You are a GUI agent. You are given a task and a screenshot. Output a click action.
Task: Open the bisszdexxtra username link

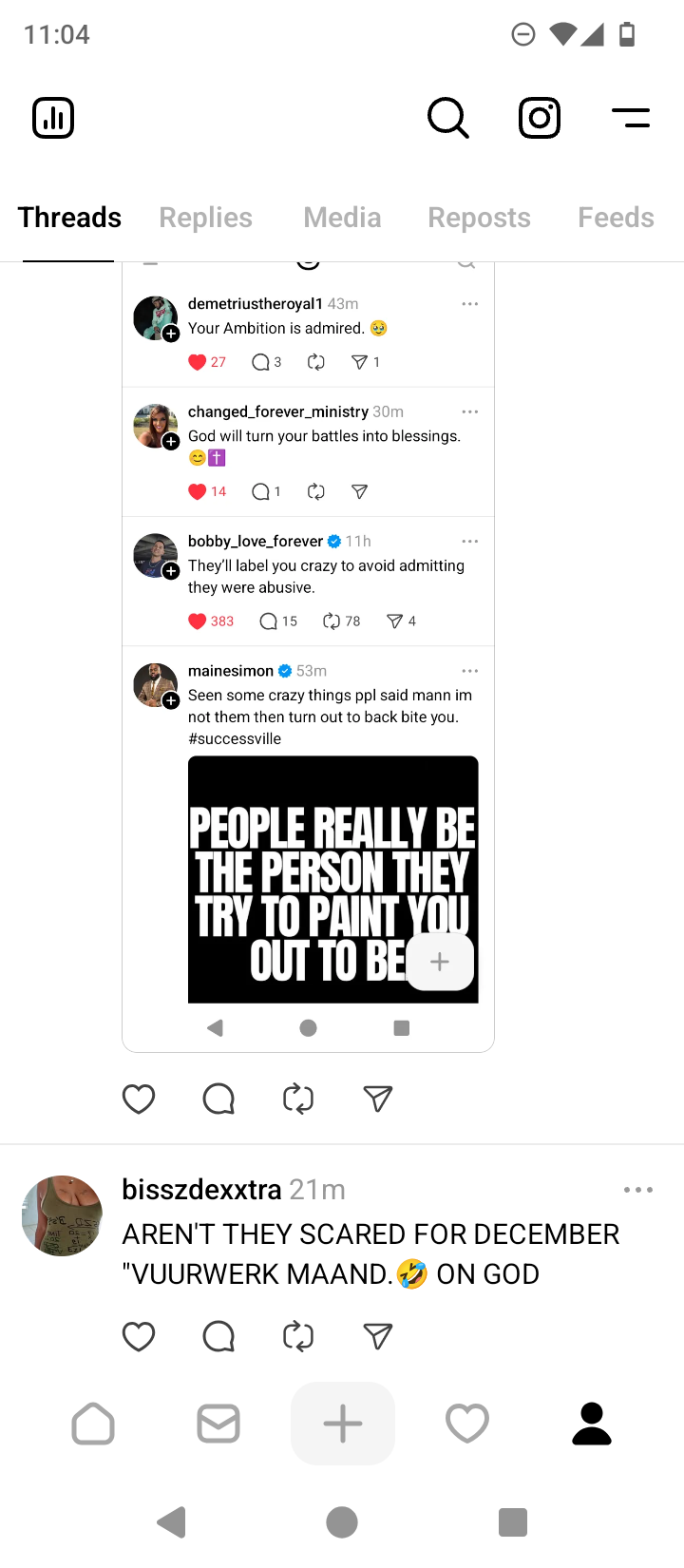click(201, 1190)
